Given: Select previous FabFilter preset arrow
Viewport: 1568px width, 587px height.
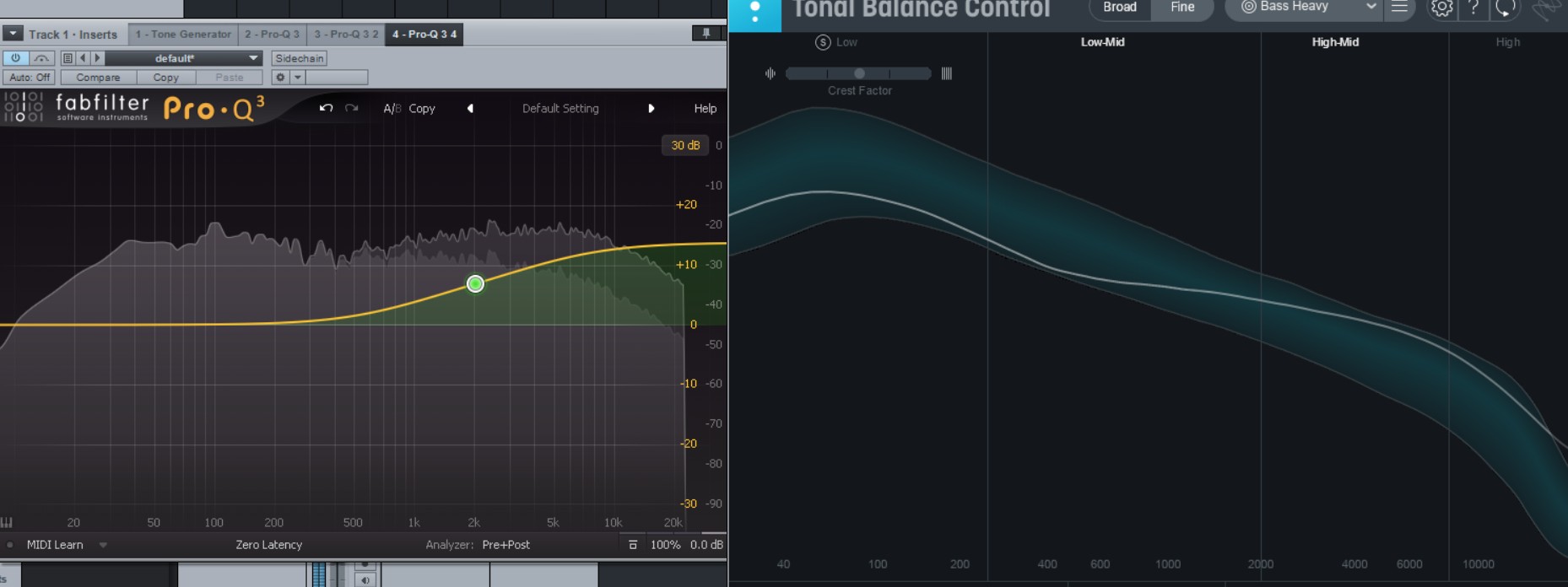Looking at the screenshot, I should pos(470,109).
